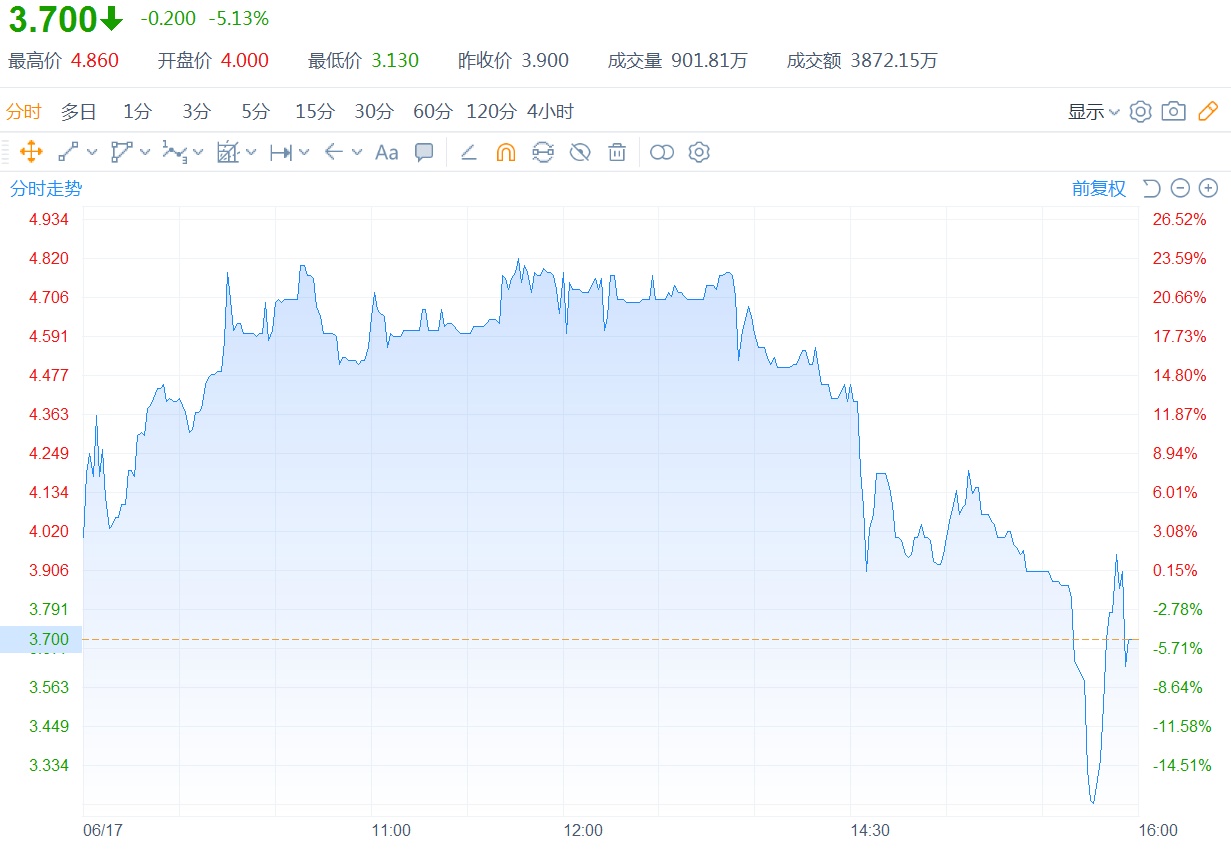This screenshot has width=1231, height=850.
Task: Switch to the 多日 tab
Action: (78, 111)
